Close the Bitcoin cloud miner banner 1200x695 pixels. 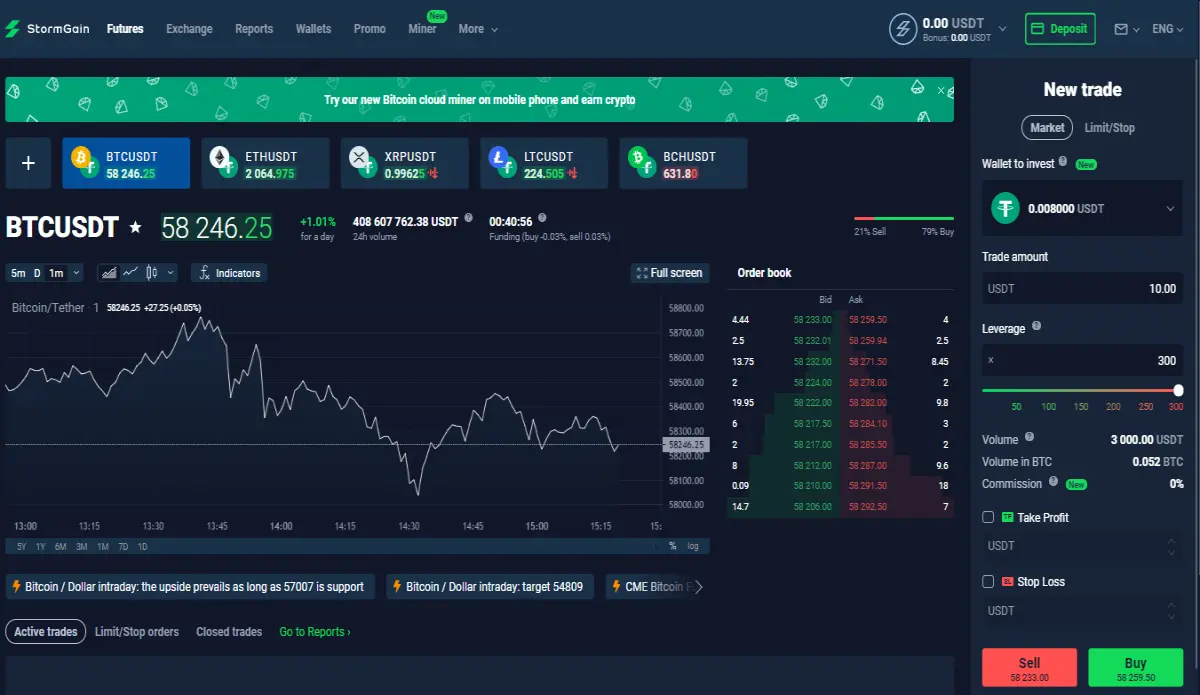tap(941, 90)
